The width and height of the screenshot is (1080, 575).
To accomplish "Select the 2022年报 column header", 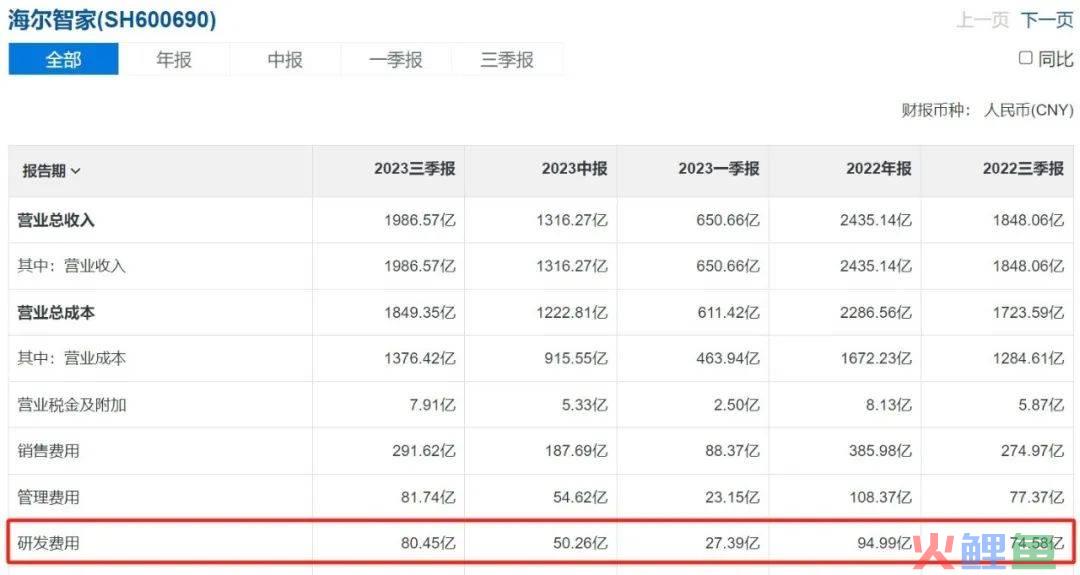I will point(879,169).
